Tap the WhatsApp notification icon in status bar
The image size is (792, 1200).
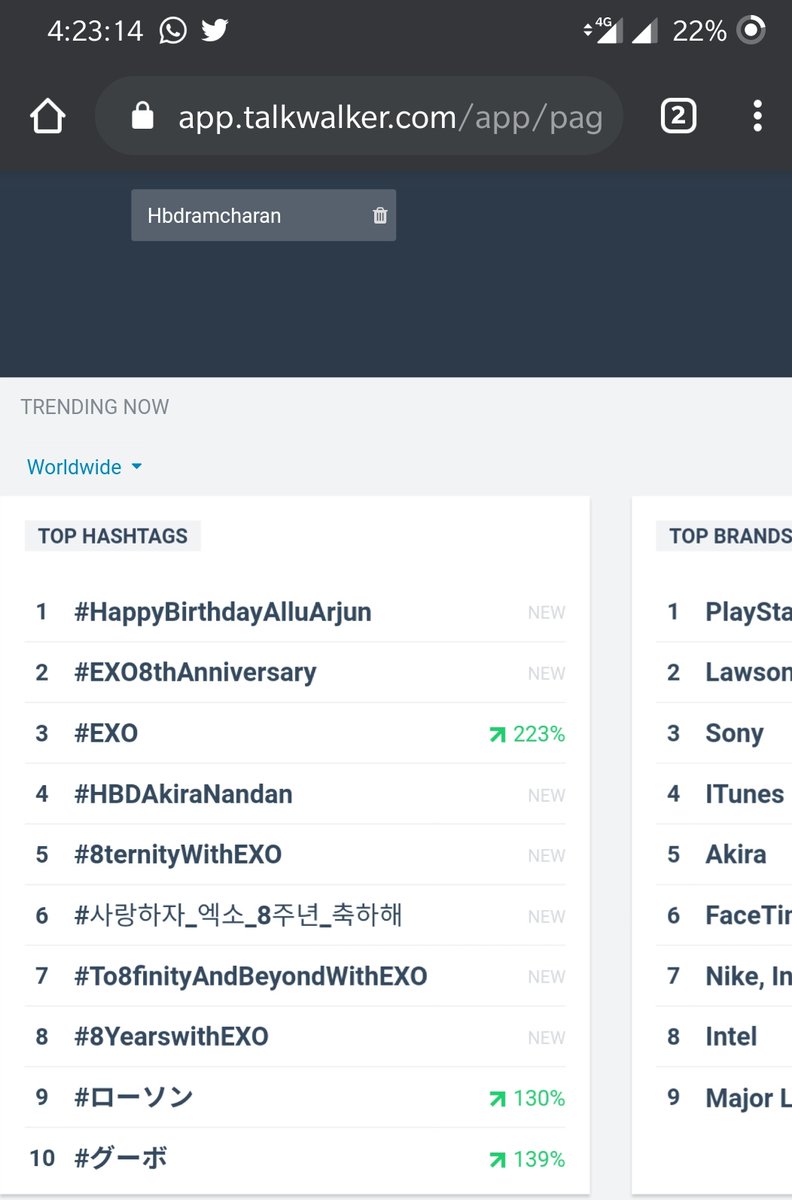[x=173, y=31]
